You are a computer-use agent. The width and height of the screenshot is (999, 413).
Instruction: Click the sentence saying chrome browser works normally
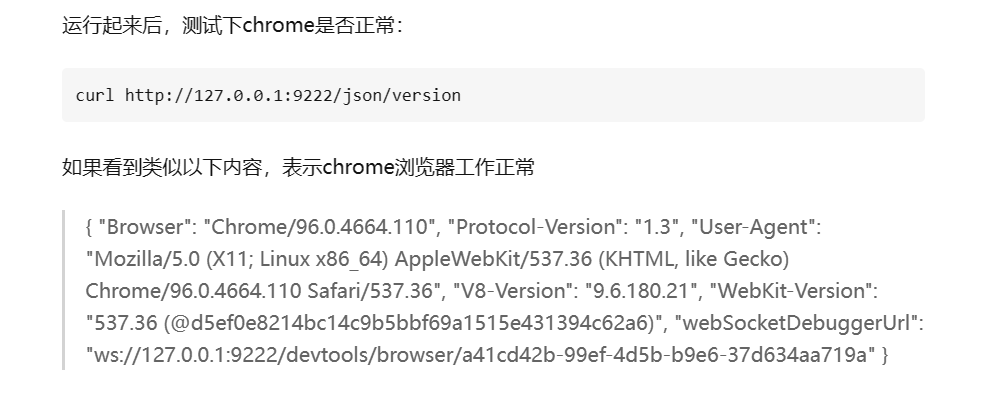click(298, 168)
